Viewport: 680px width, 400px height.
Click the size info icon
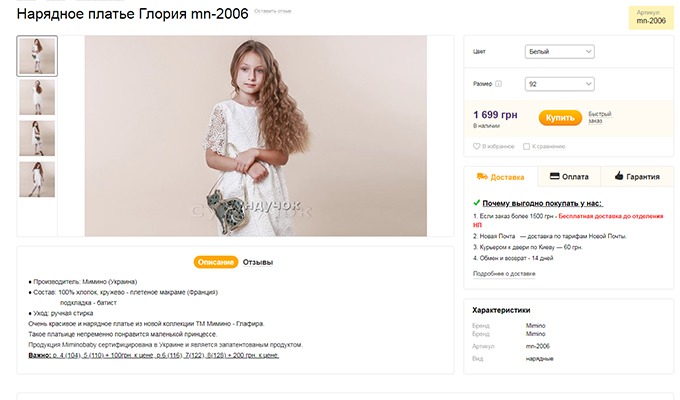tap(498, 84)
